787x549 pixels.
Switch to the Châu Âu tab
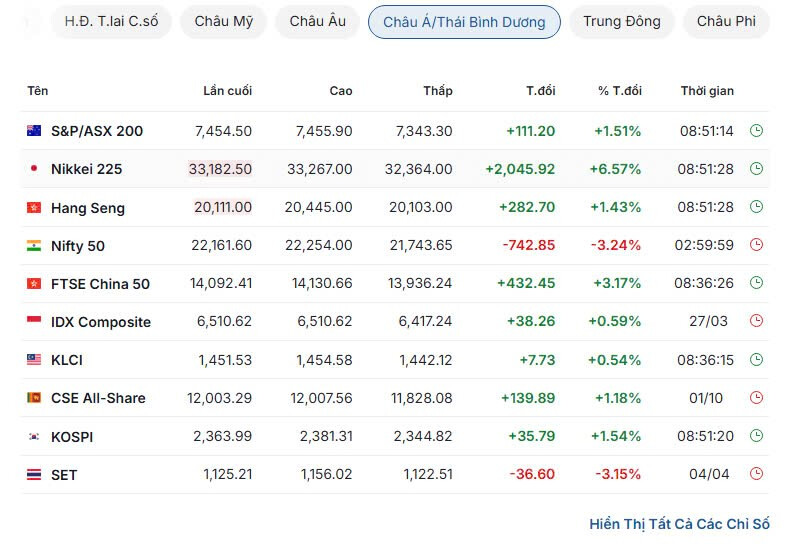[x=317, y=22]
